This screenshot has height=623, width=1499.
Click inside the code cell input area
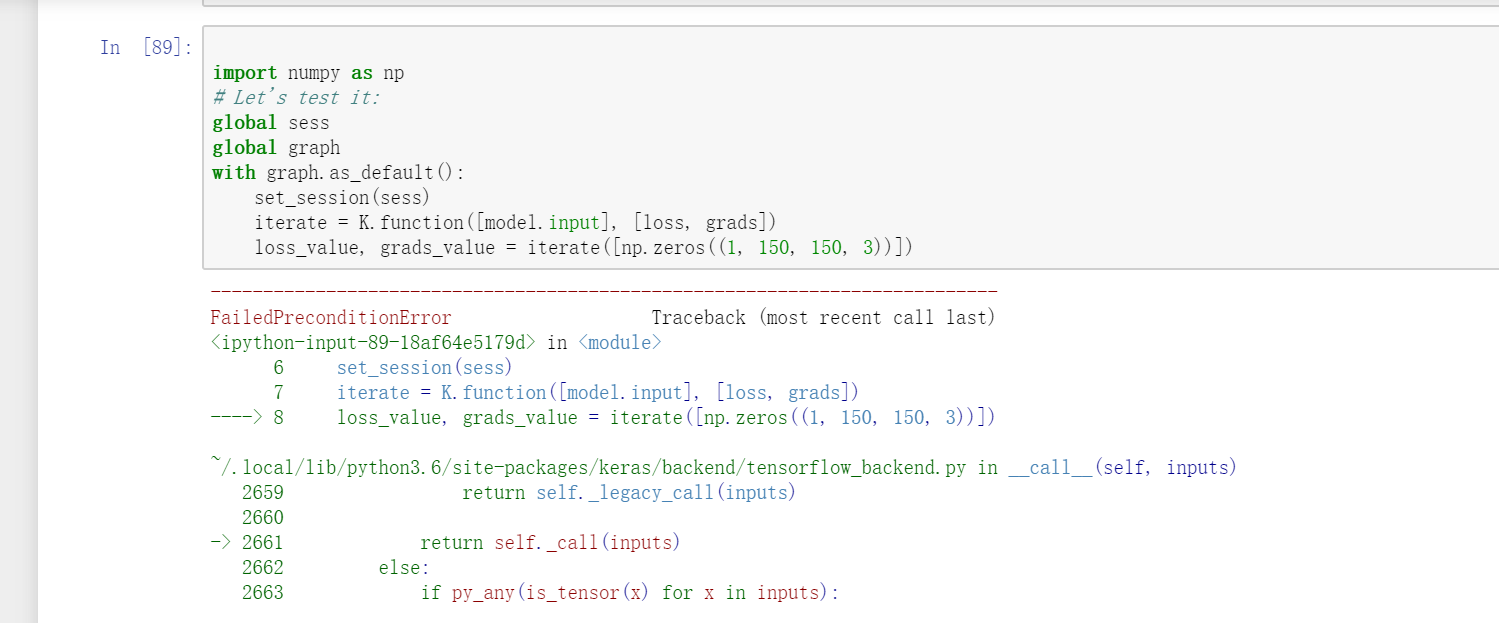[x=850, y=148]
